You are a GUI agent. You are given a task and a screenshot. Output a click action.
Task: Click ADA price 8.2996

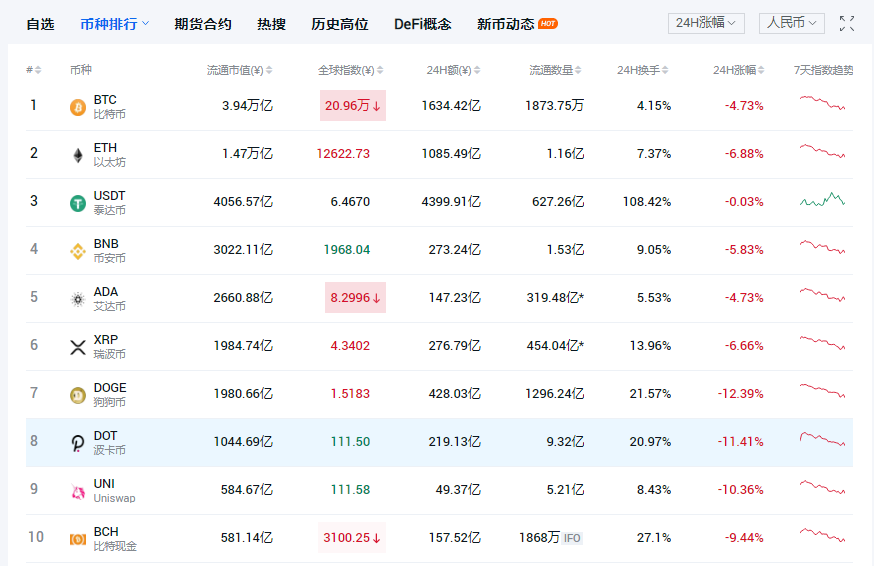click(x=355, y=298)
